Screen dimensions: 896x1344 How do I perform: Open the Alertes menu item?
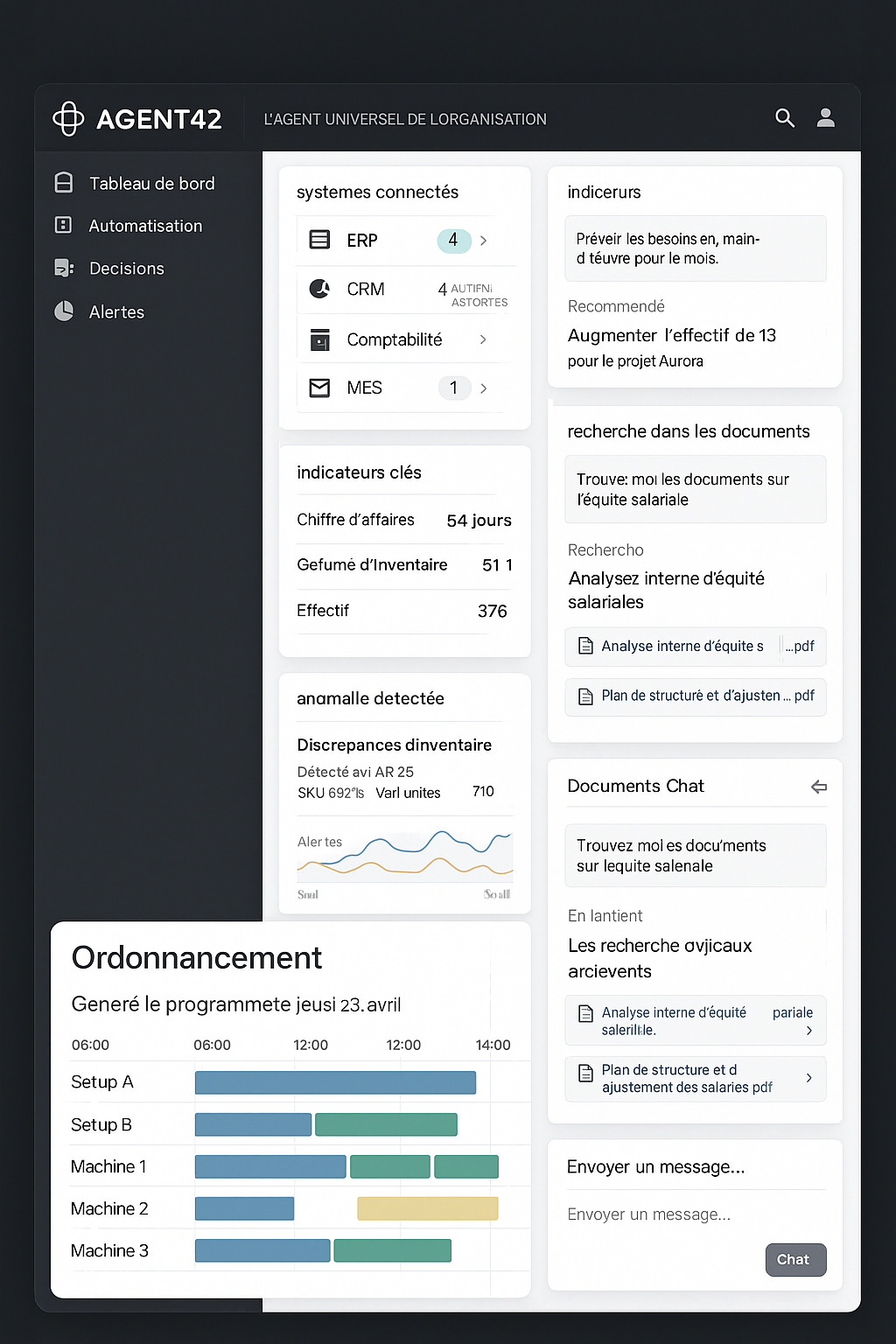116,312
